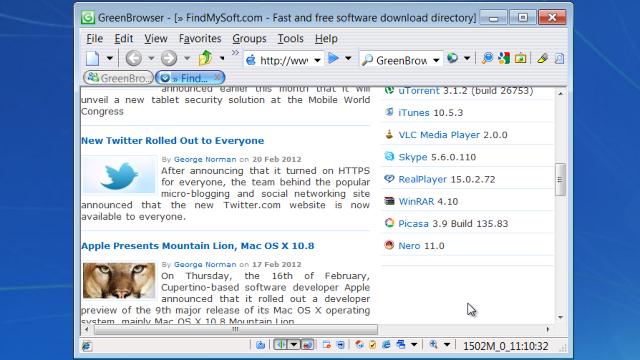
Task: Open the WinRAR download link
Action: click(x=416, y=202)
